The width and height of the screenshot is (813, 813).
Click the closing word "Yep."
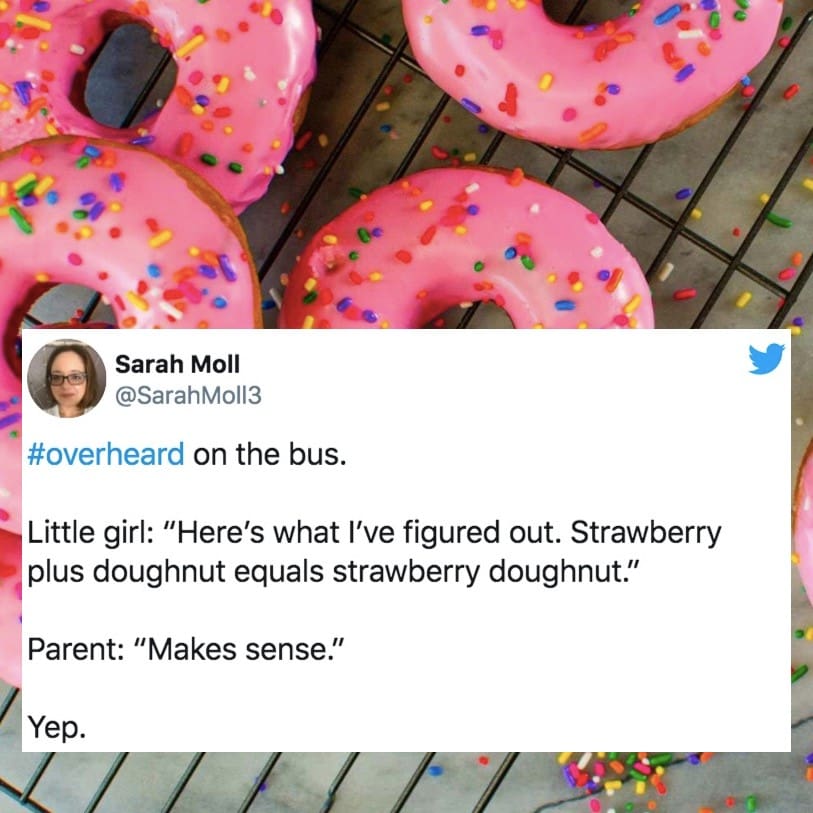click(57, 727)
